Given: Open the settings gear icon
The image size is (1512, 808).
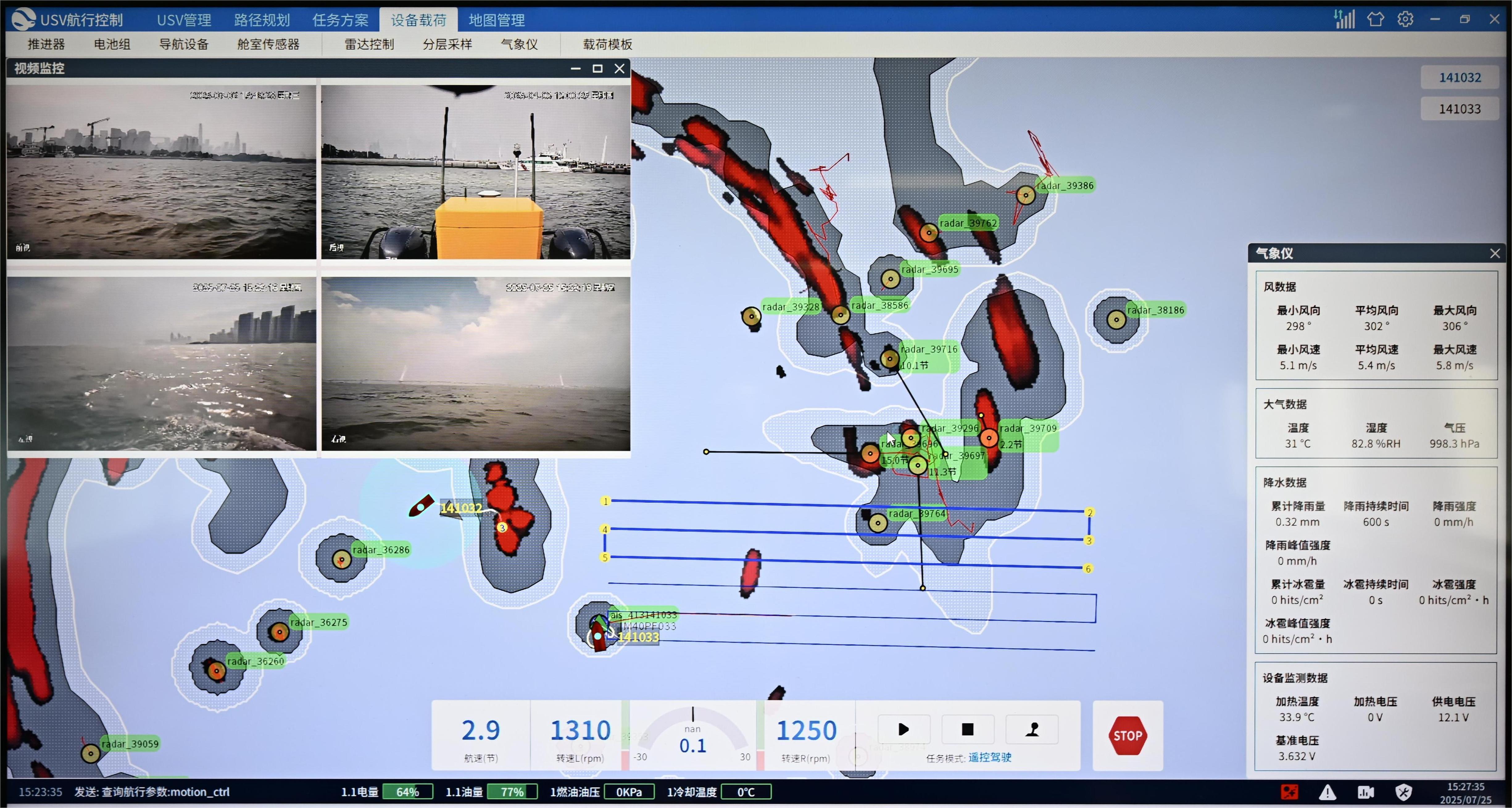Looking at the screenshot, I should pos(1405,19).
